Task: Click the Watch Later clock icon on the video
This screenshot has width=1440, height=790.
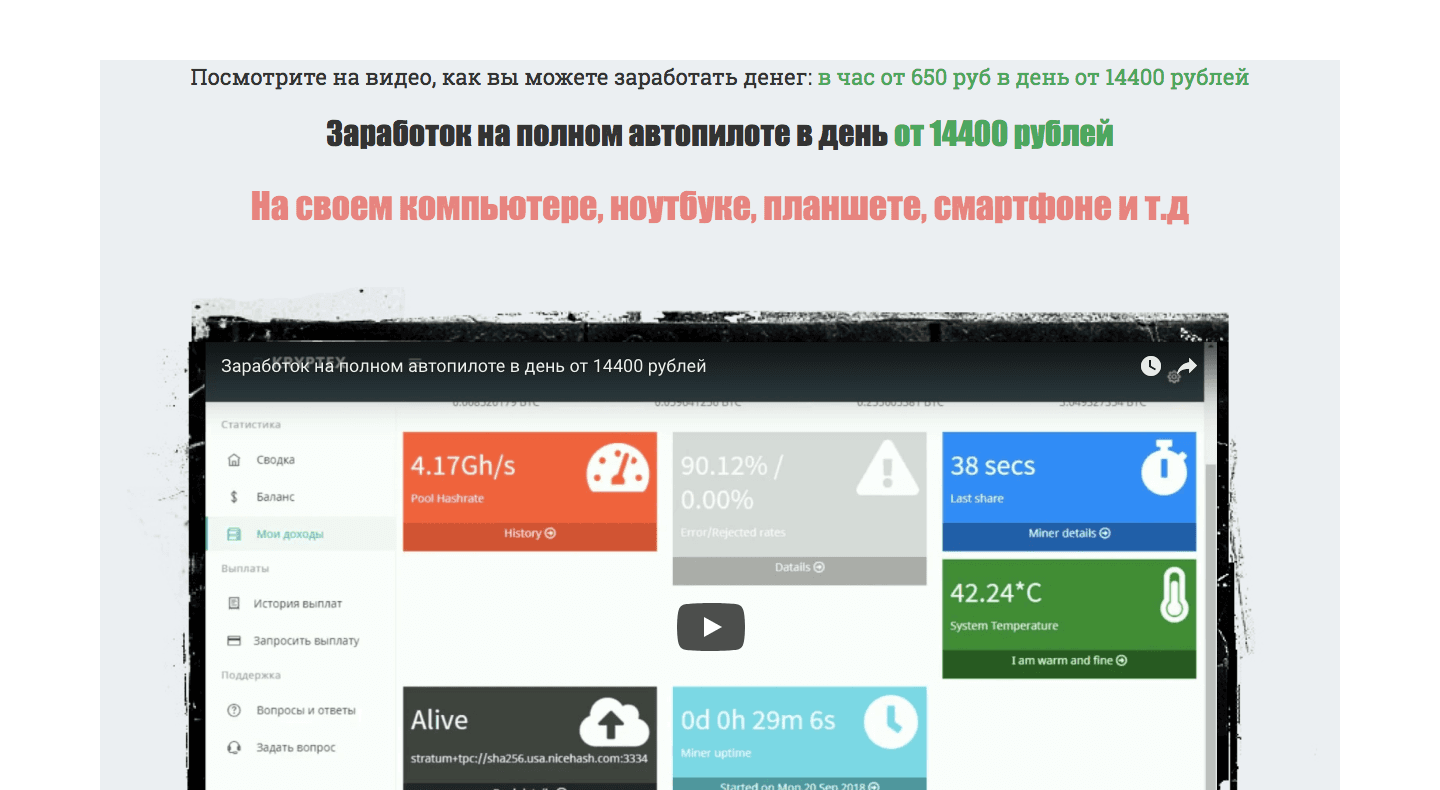Action: click(1150, 366)
